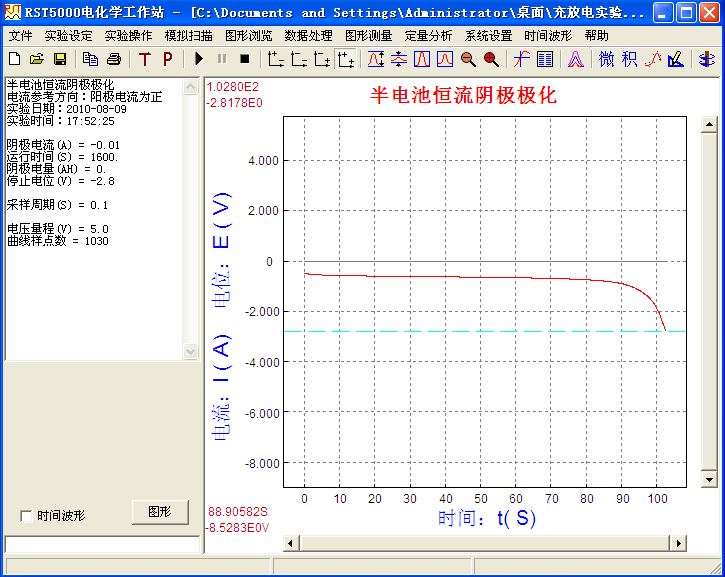The height and width of the screenshot is (577, 725).
Task: Stop the experiment with the black square
Action: 244,59
